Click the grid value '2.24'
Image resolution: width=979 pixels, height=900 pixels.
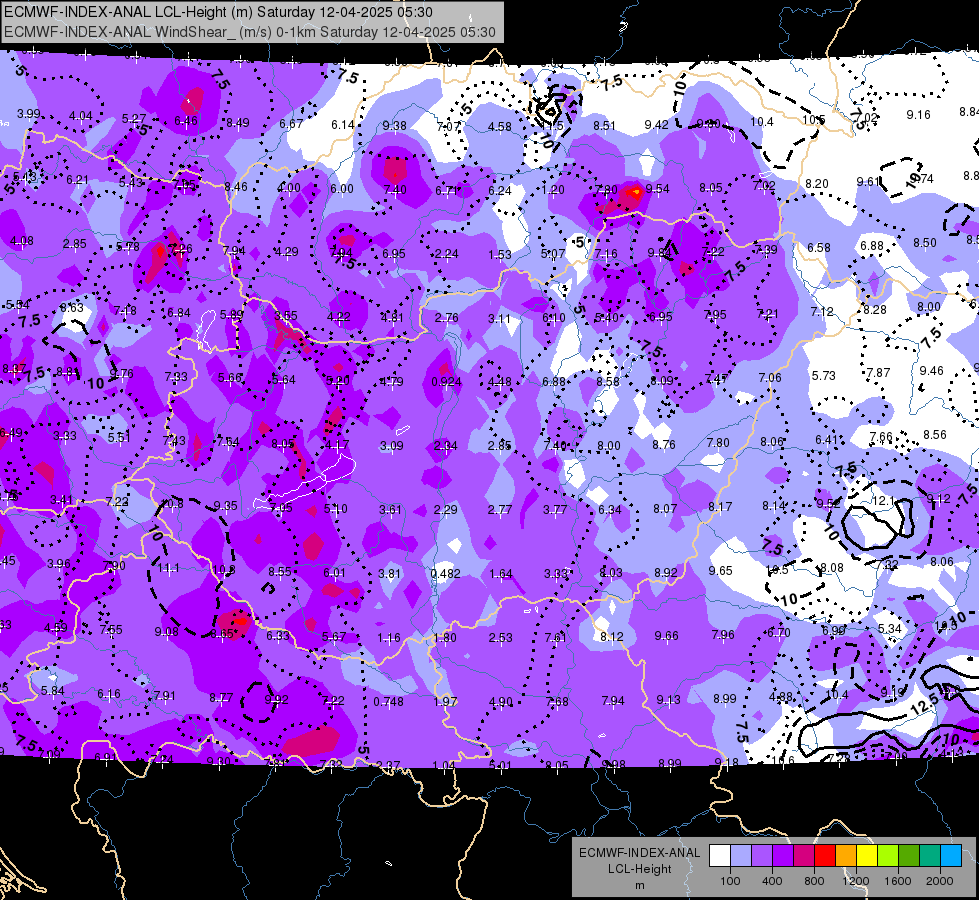pos(446,254)
